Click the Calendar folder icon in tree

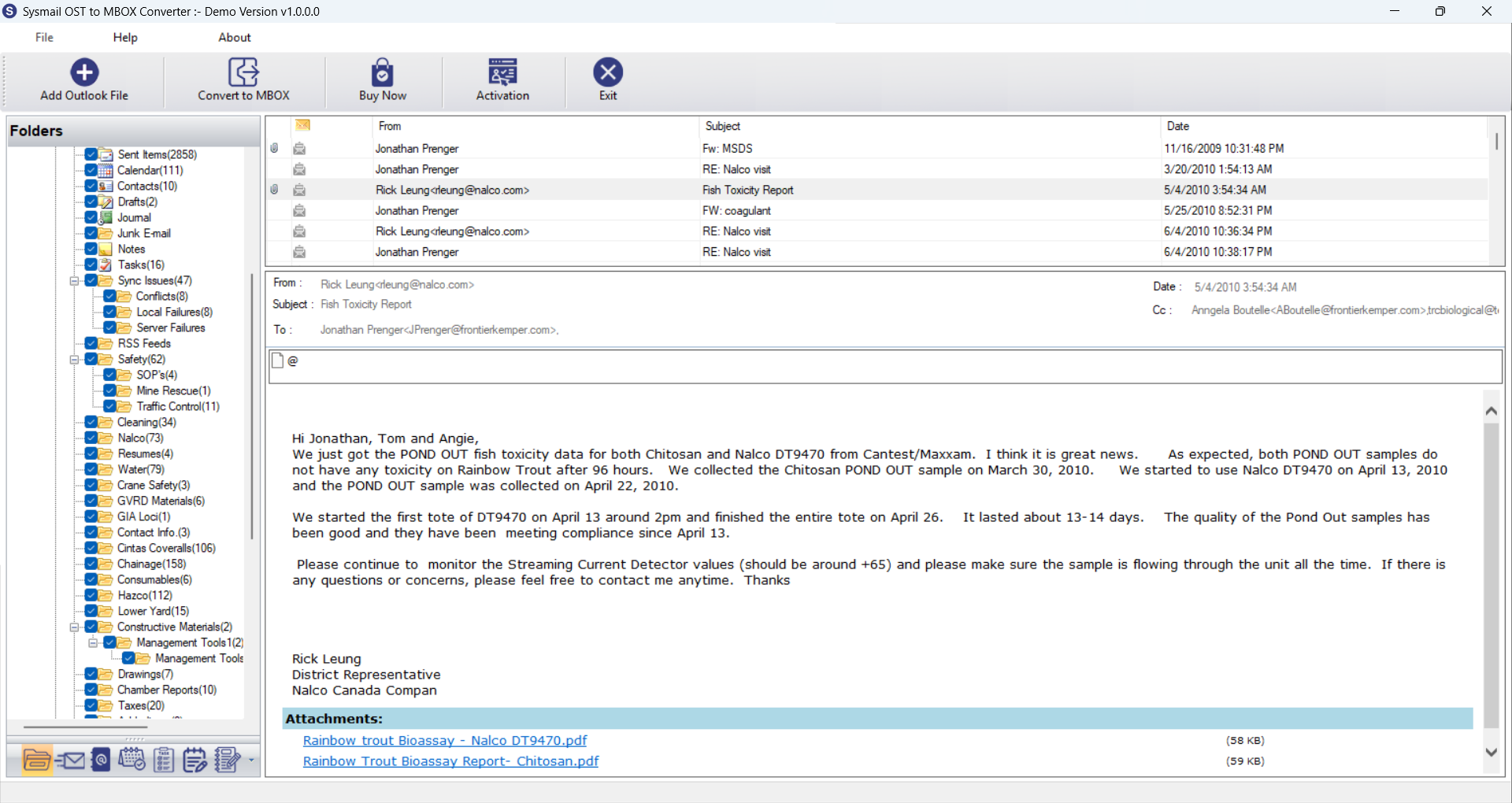(x=106, y=170)
